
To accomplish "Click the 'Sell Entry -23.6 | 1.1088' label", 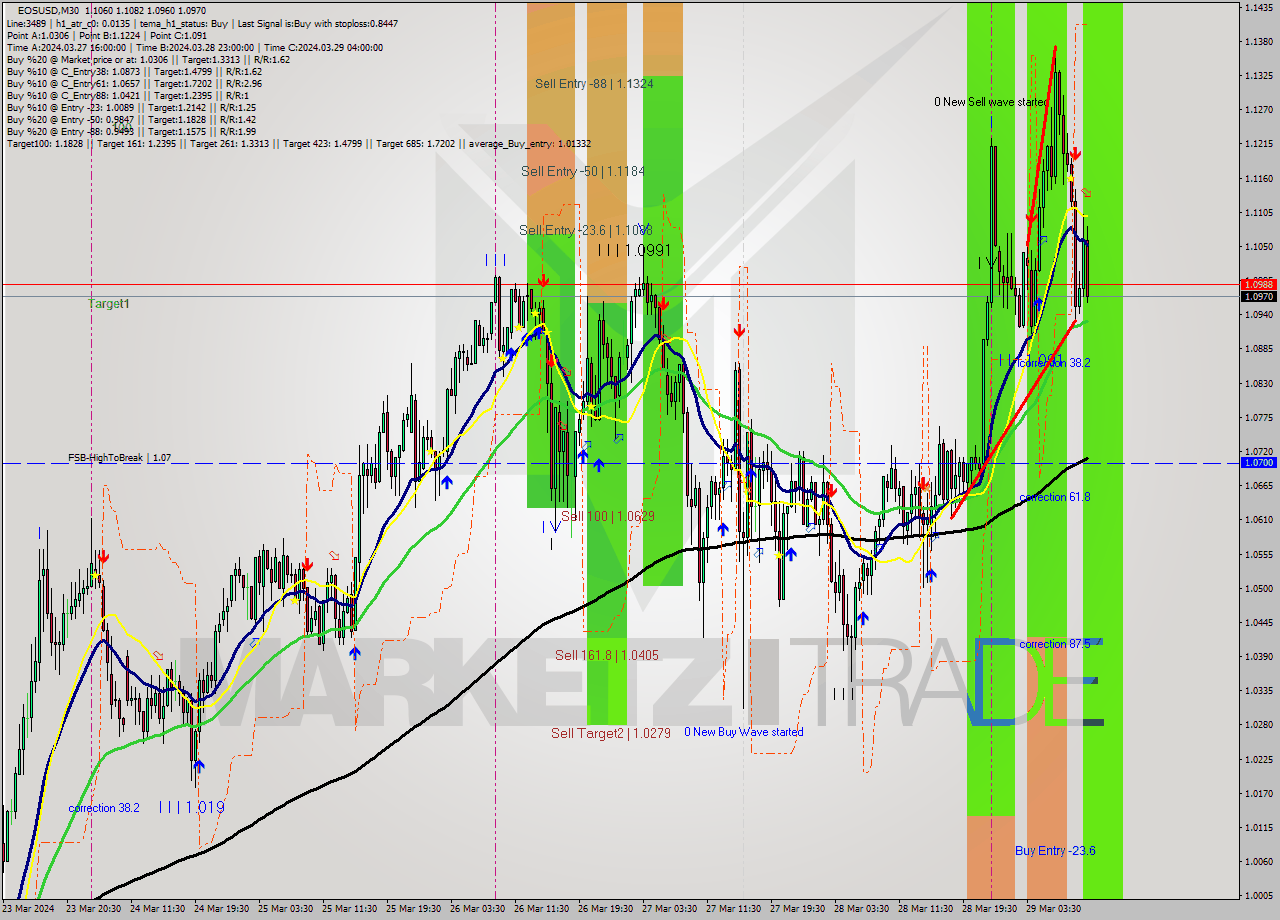I will point(586,230).
